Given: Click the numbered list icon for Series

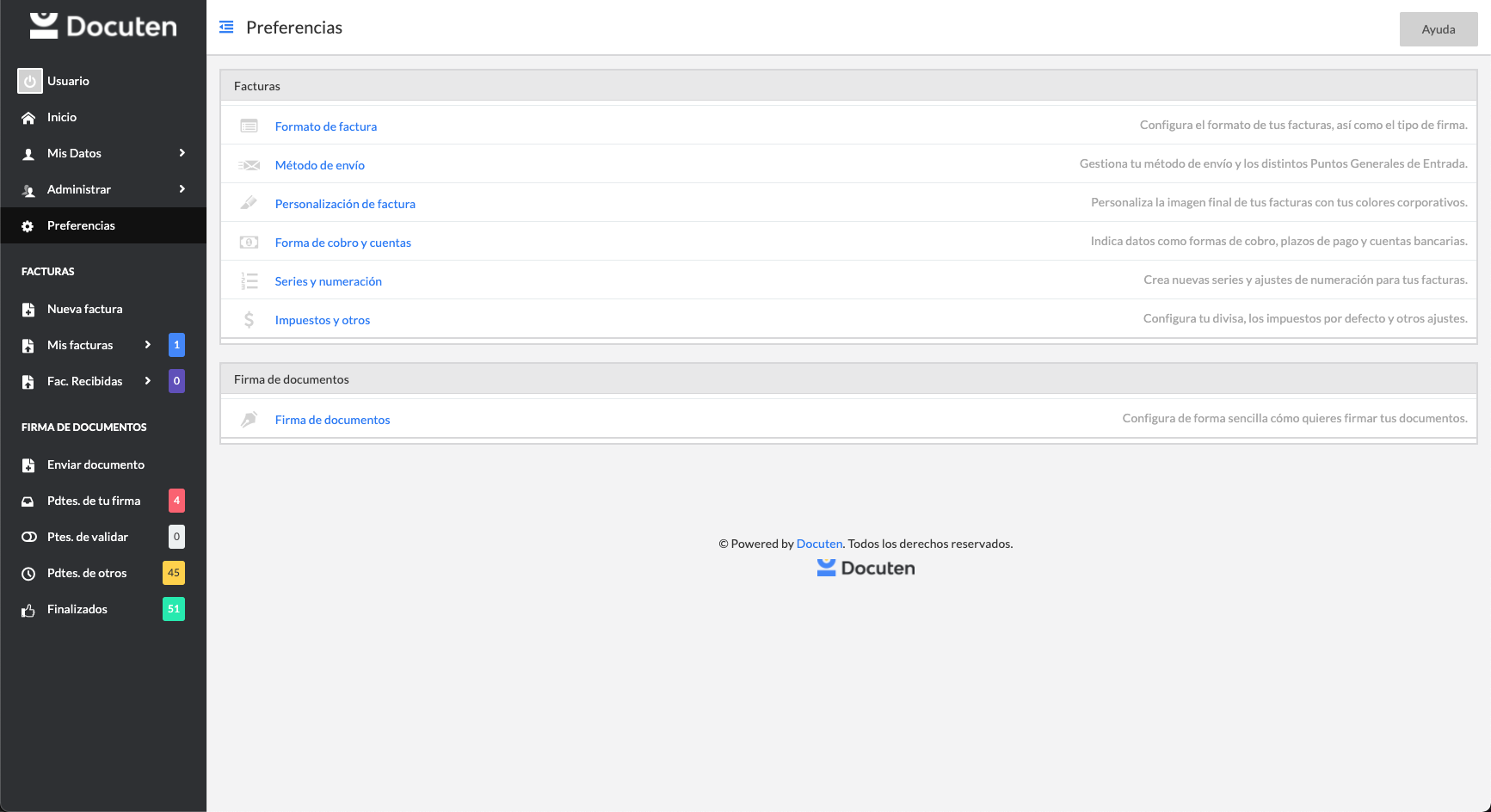Looking at the screenshot, I should [x=249, y=281].
